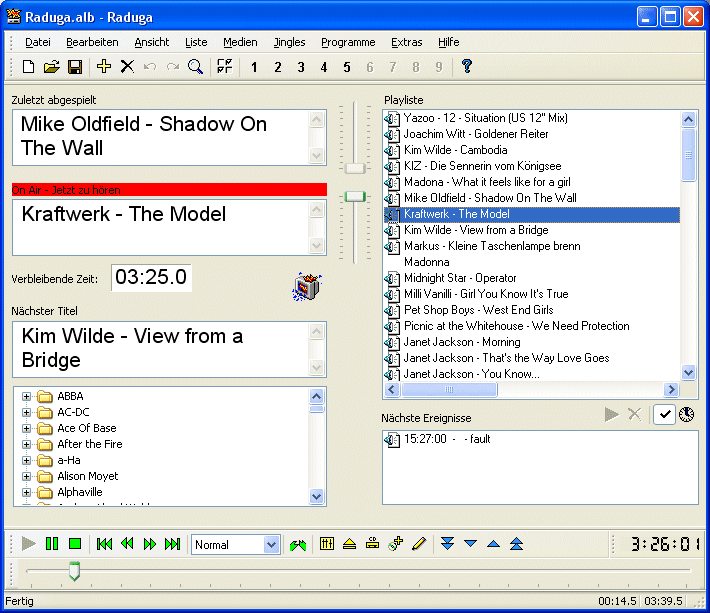710x613 pixels.
Task: Select jingle slot number 3
Action: 301,67
